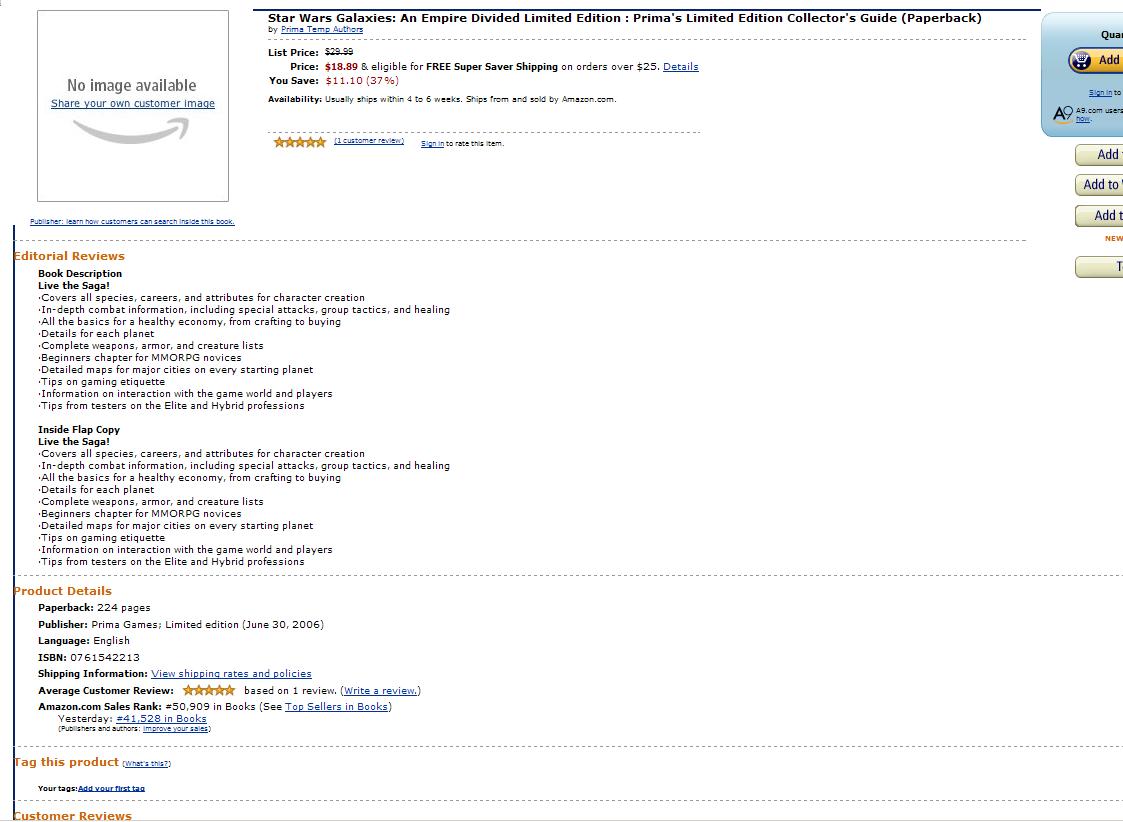Open the 1 customer review link
The image size is (1123, 822).
point(369,141)
